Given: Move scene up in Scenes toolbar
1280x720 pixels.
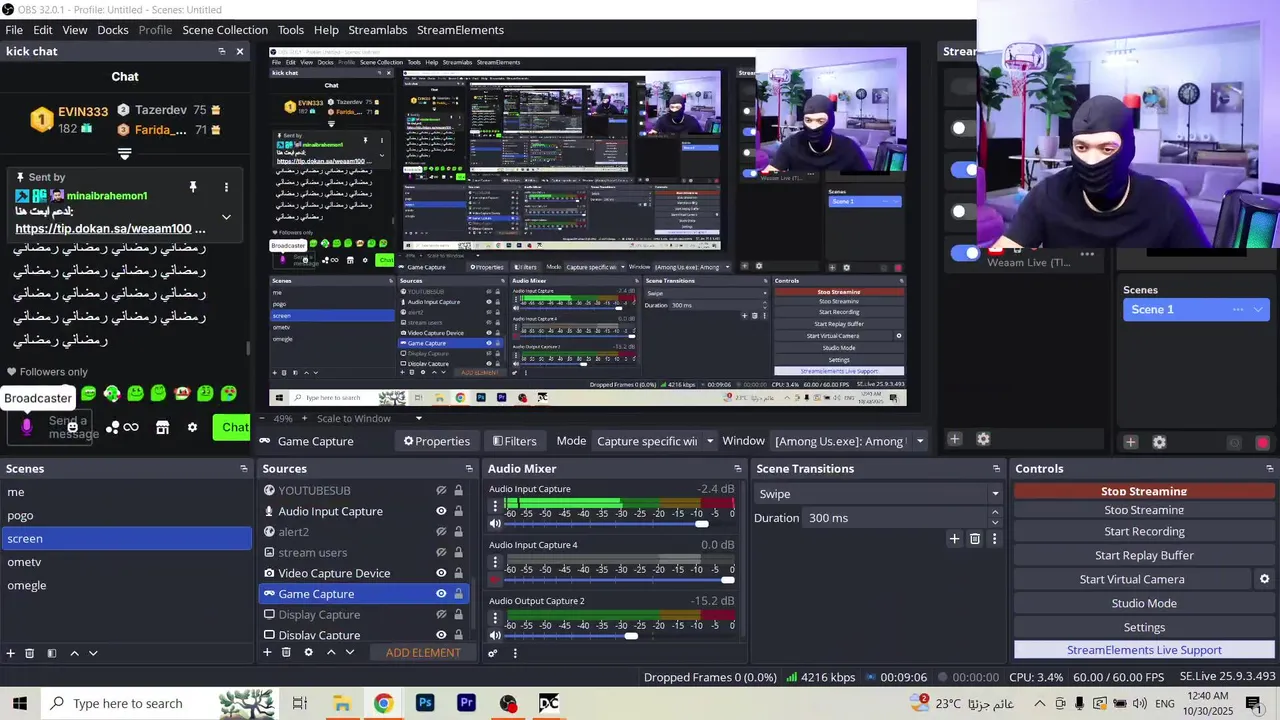Looking at the screenshot, I should (x=74, y=653).
